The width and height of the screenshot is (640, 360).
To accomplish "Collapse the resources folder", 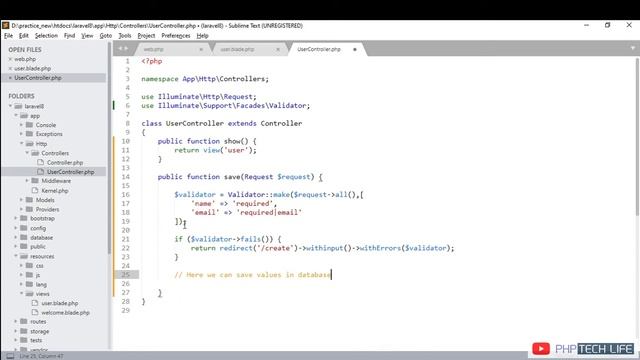I will tap(16, 256).
